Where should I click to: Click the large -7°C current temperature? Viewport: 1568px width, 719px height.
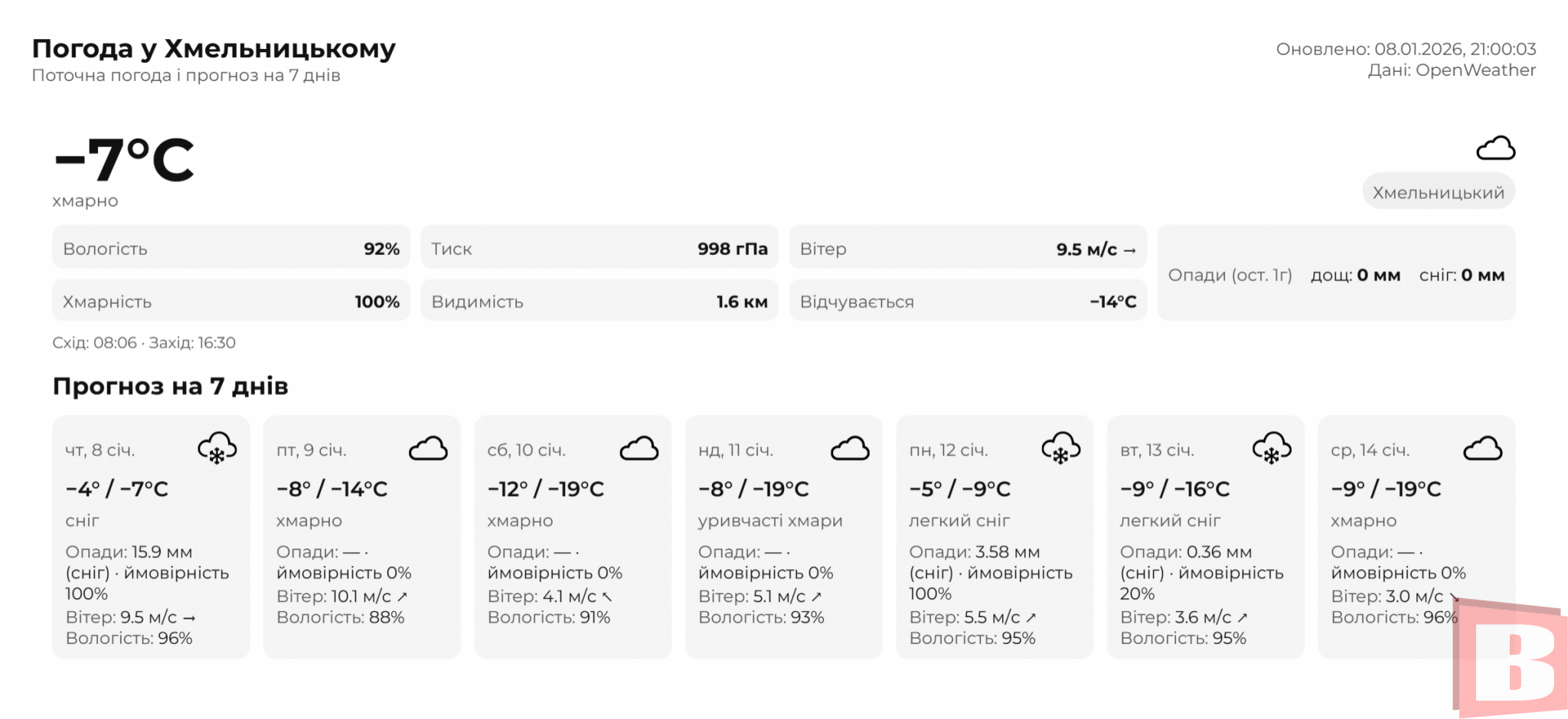click(x=124, y=160)
